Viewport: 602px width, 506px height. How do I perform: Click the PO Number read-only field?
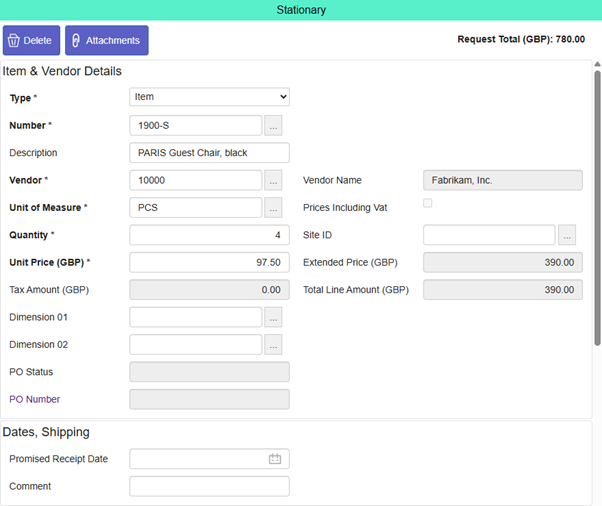coord(209,399)
